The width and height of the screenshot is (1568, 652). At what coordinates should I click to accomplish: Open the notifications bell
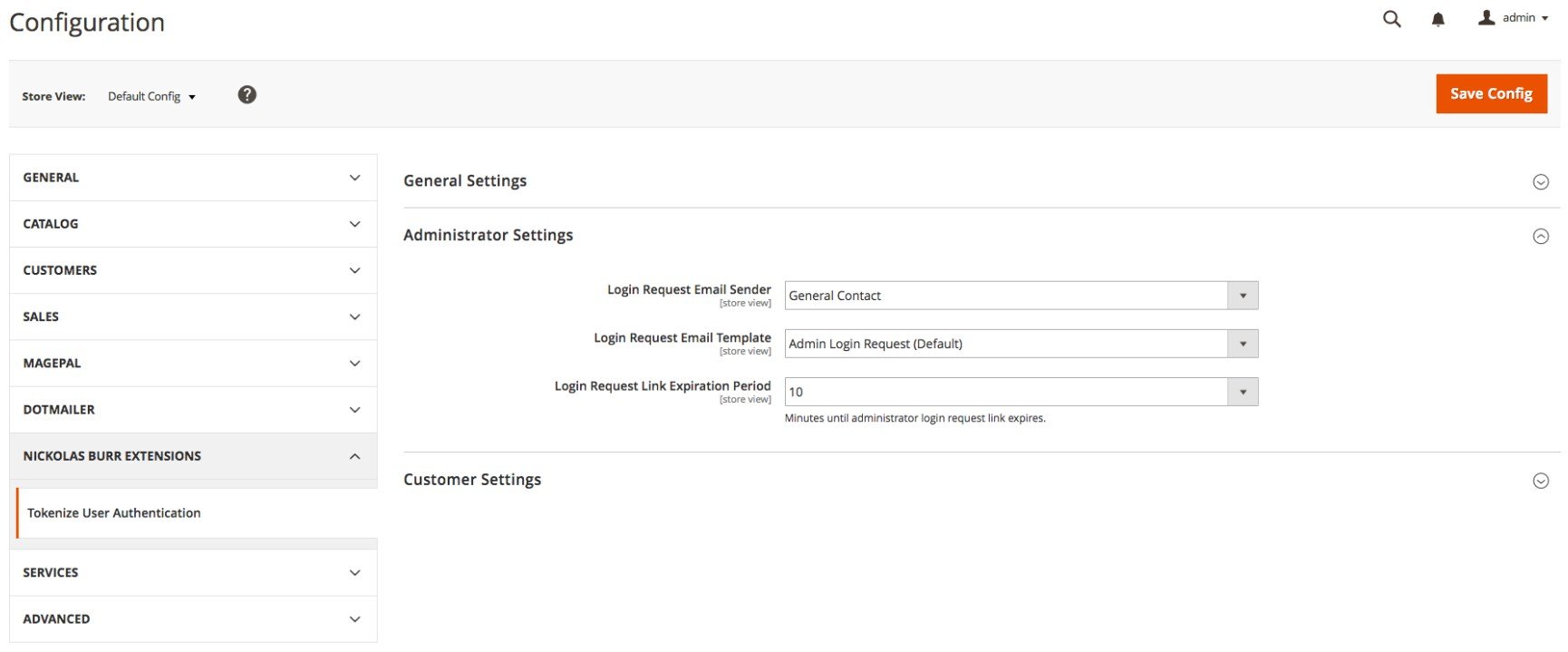[x=1438, y=19]
